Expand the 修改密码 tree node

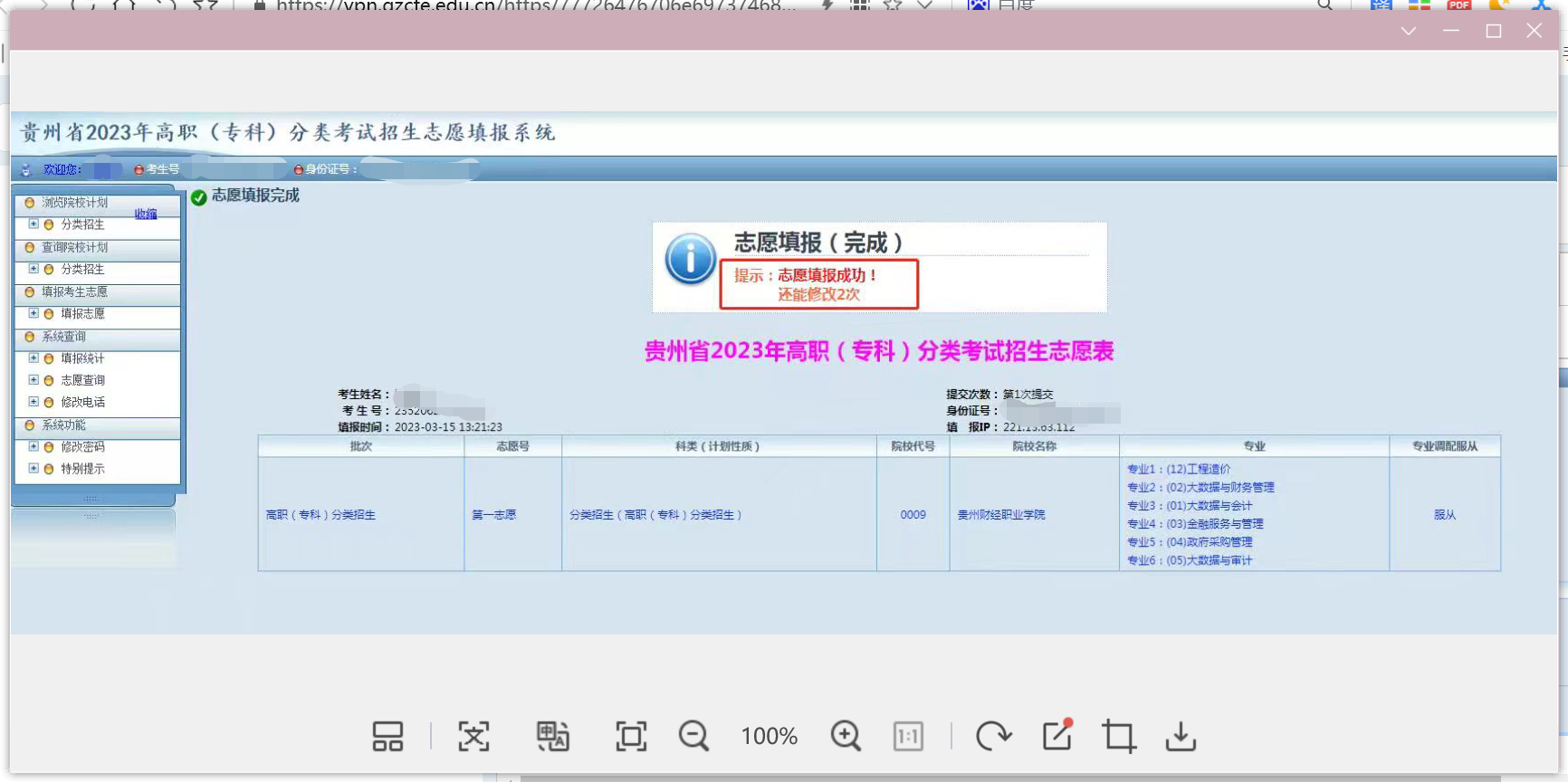(x=33, y=446)
